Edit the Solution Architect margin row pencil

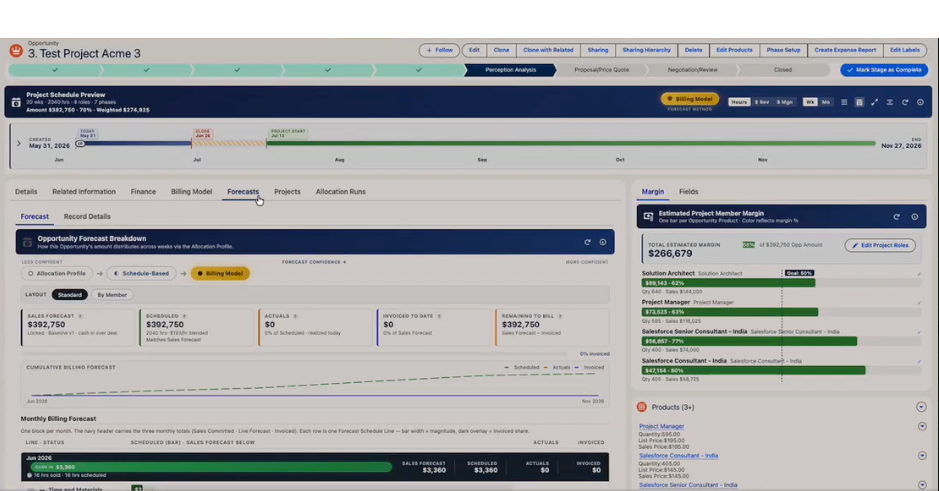pos(919,274)
